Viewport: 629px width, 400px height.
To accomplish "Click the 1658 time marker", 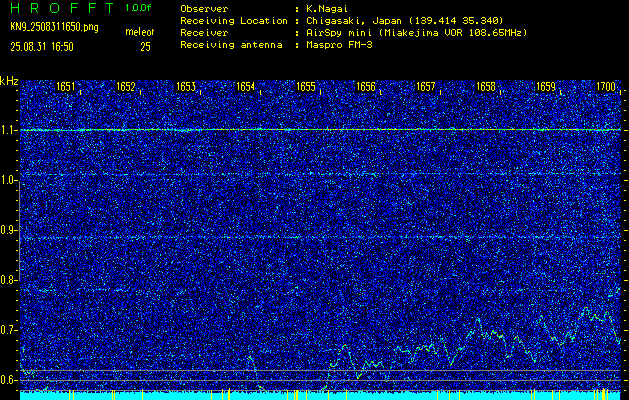I will pyautogui.click(x=486, y=87).
